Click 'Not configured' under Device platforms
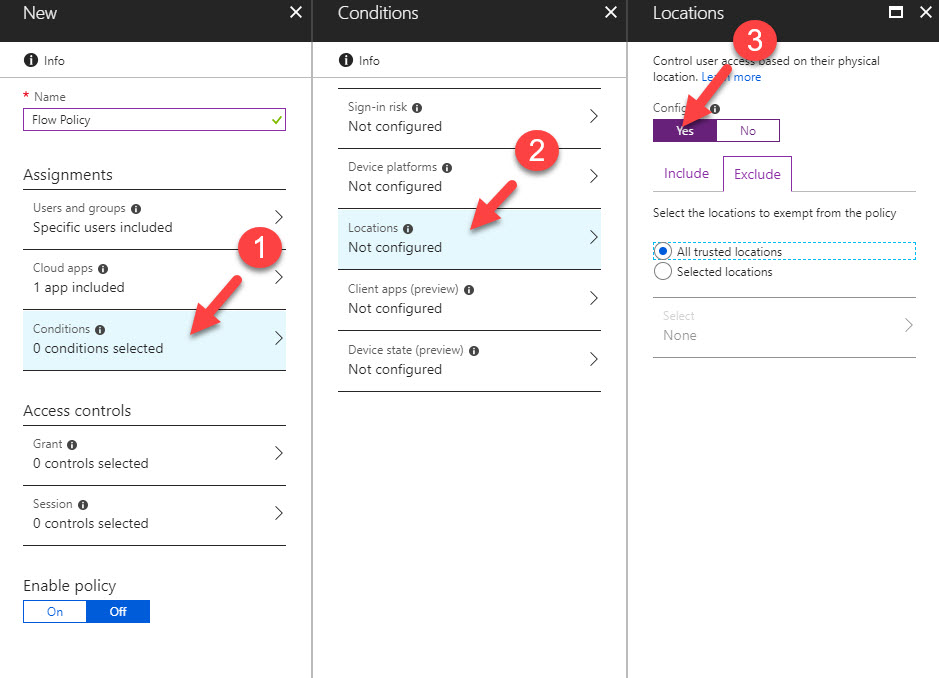 coord(395,187)
